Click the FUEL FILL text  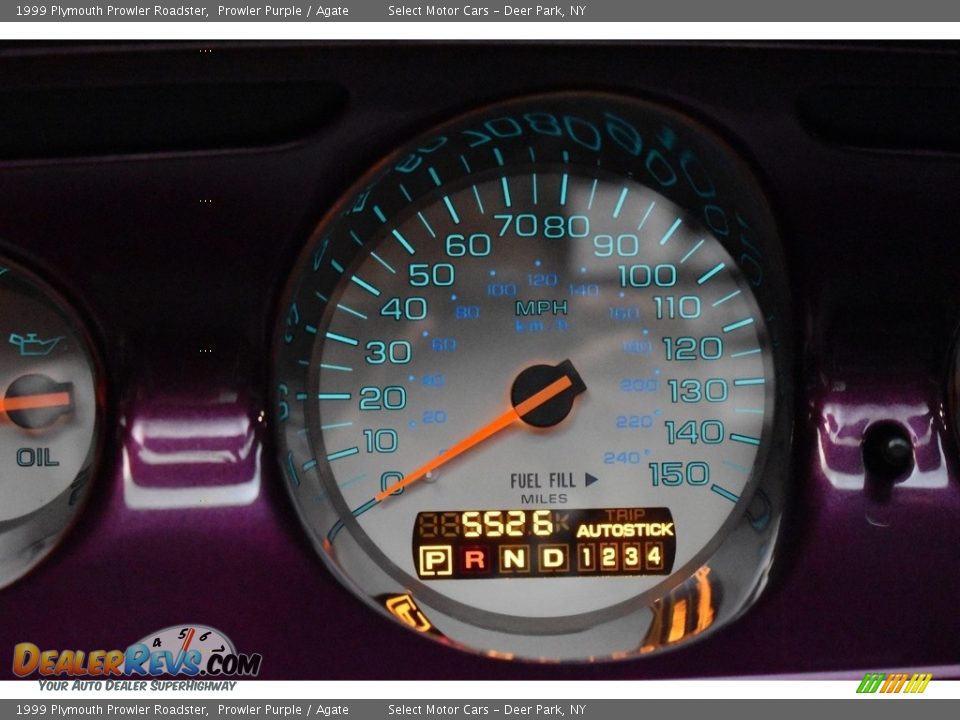[x=543, y=481]
